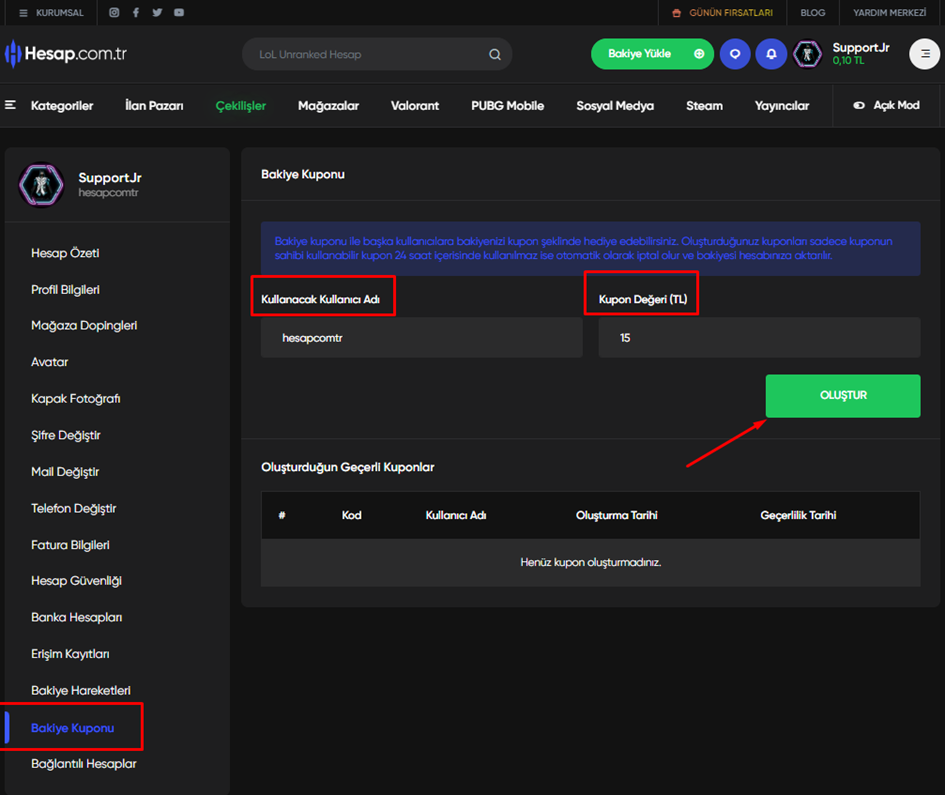
Task: Focus the site search field
Action: 377,54
